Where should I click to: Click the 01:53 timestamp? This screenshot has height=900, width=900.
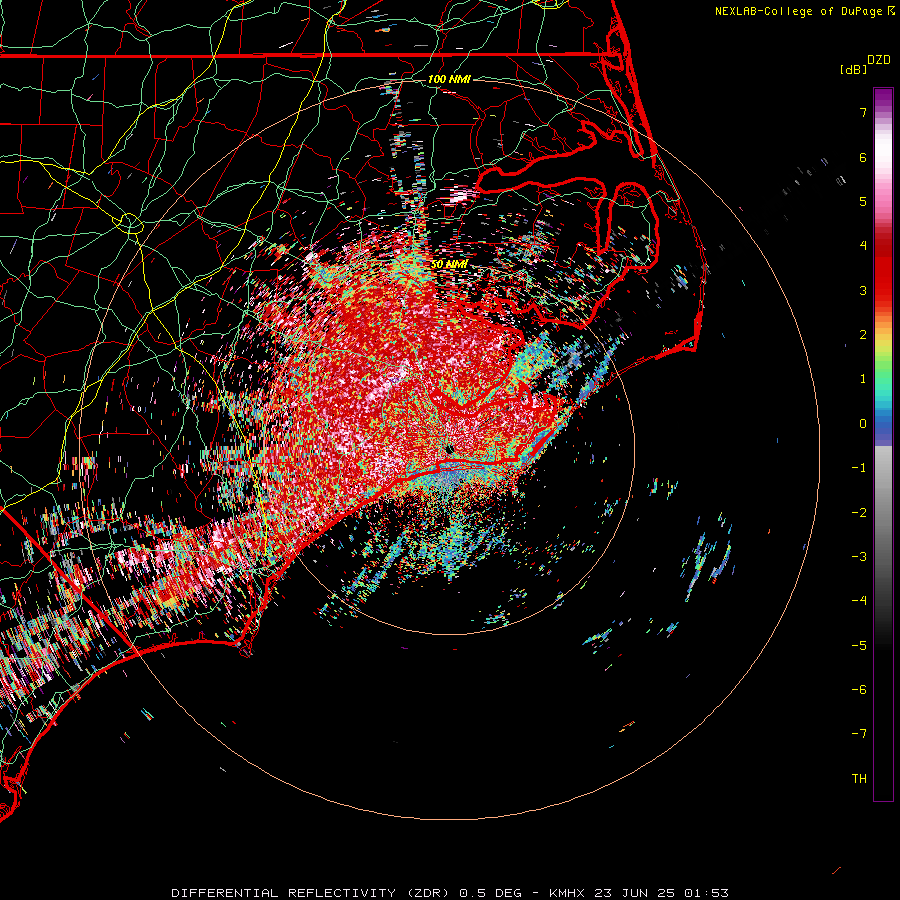(x=707, y=893)
